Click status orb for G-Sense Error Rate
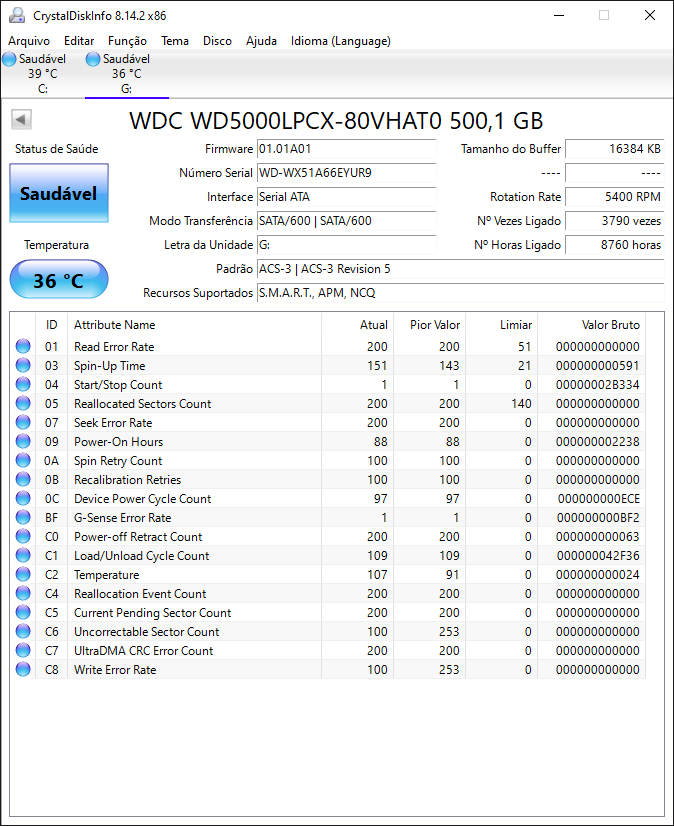This screenshot has height=826, width=674. coord(23,517)
